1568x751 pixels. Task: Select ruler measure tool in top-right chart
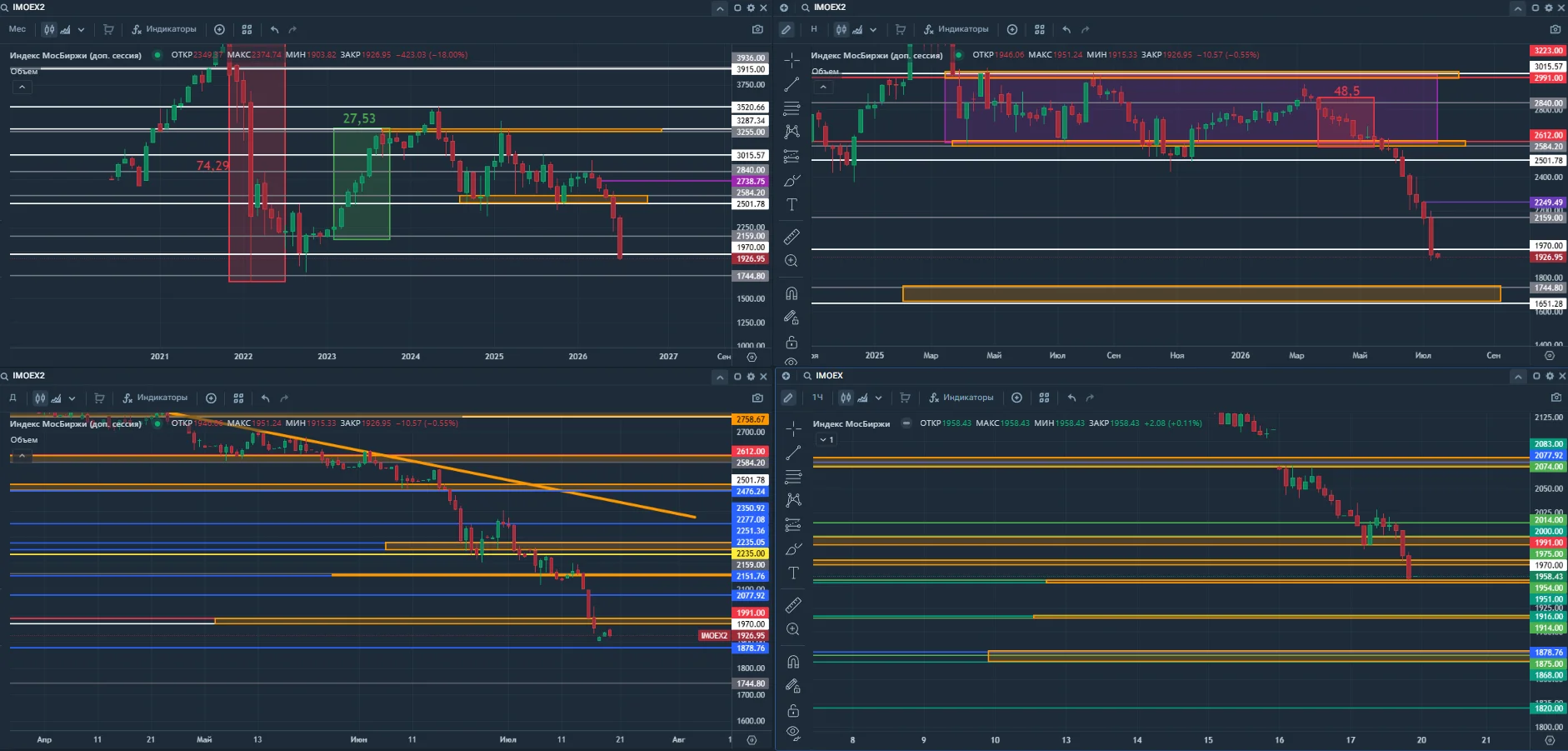coord(791,237)
